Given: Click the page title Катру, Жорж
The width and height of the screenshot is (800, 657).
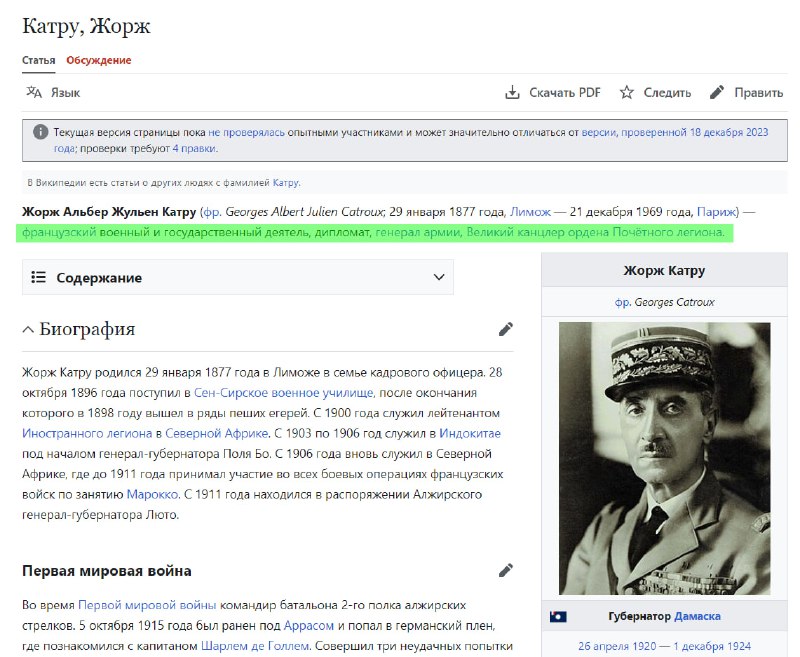Looking at the screenshot, I should pyautogui.click(x=86, y=26).
